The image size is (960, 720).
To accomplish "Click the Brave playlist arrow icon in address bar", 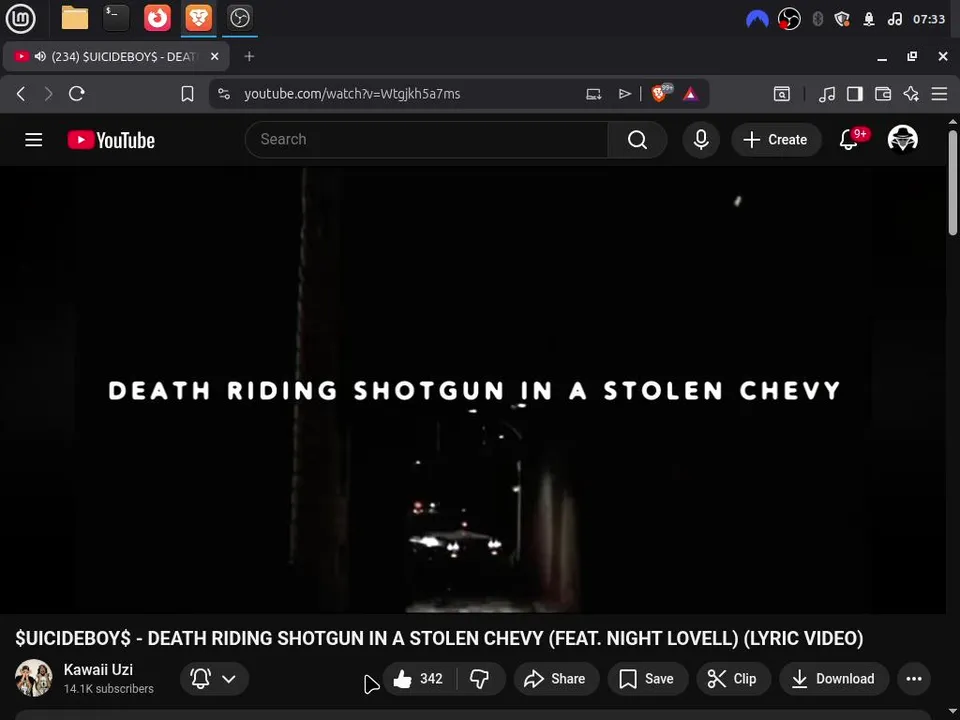I will pyautogui.click(x=624, y=94).
